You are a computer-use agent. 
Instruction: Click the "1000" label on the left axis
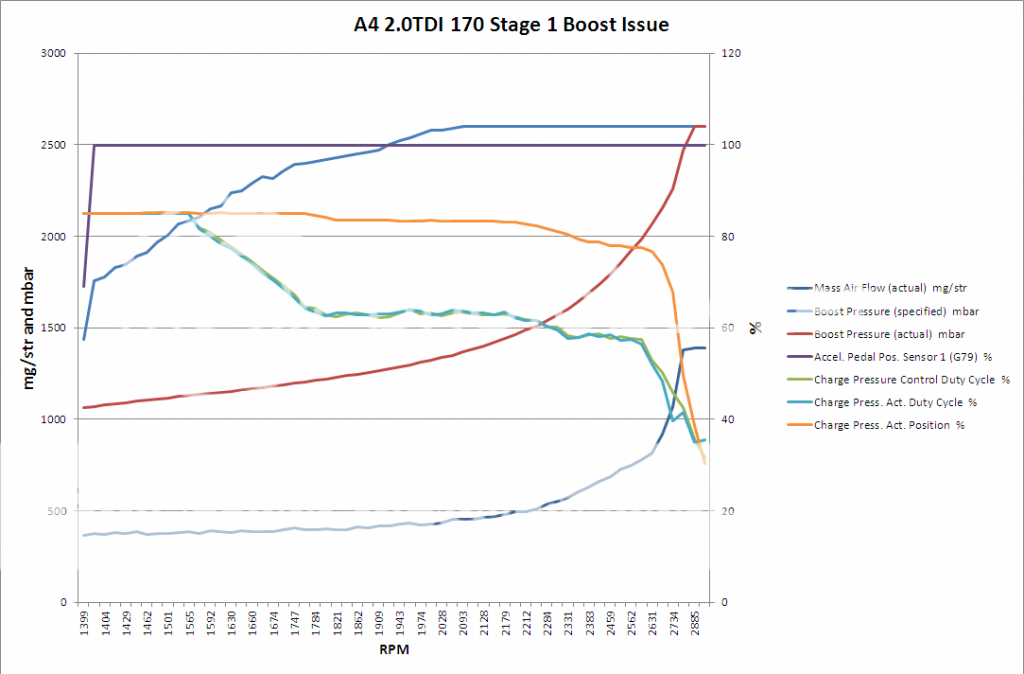tap(54, 419)
